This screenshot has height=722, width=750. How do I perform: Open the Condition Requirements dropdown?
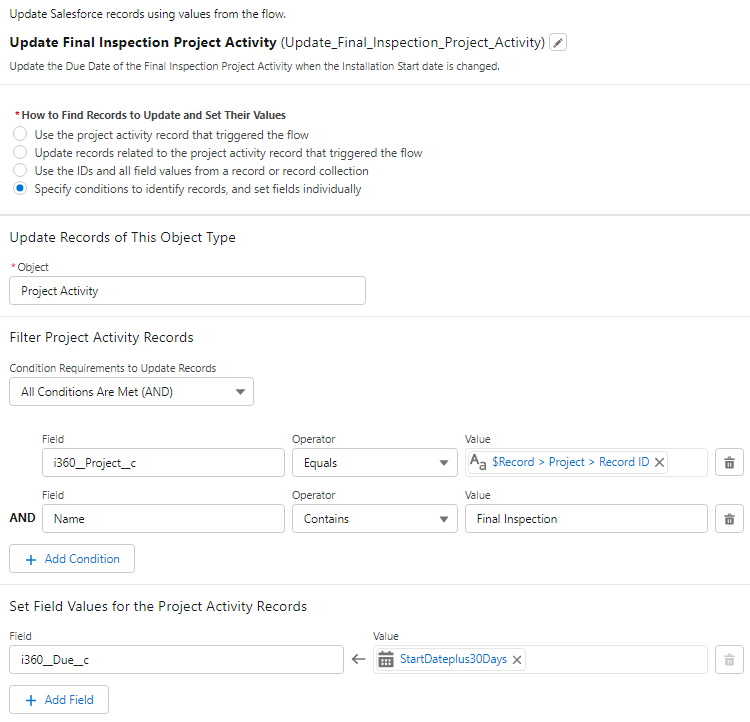click(x=131, y=392)
